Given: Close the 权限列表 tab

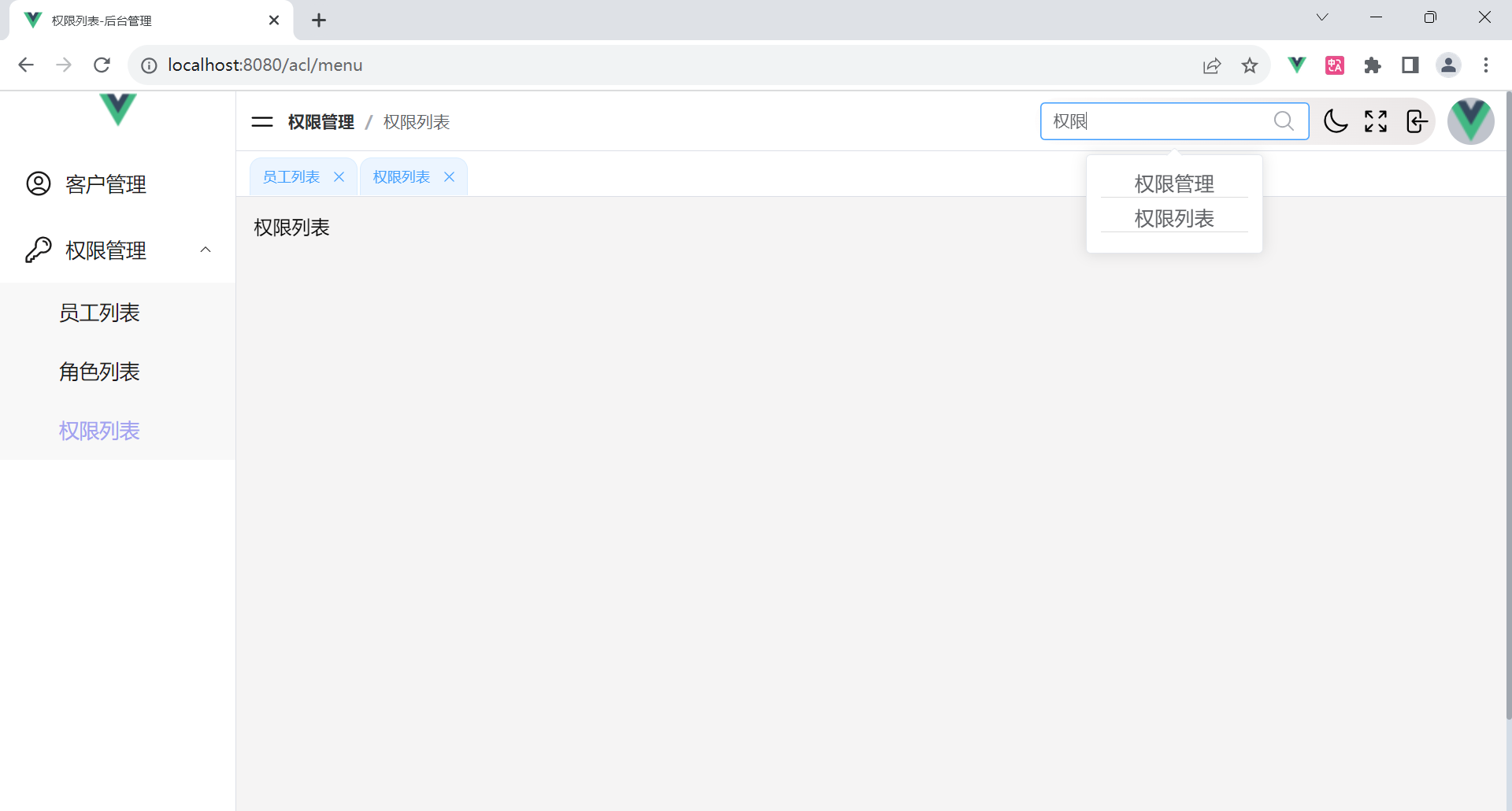Looking at the screenshot, I should click(x=450, y=177).
